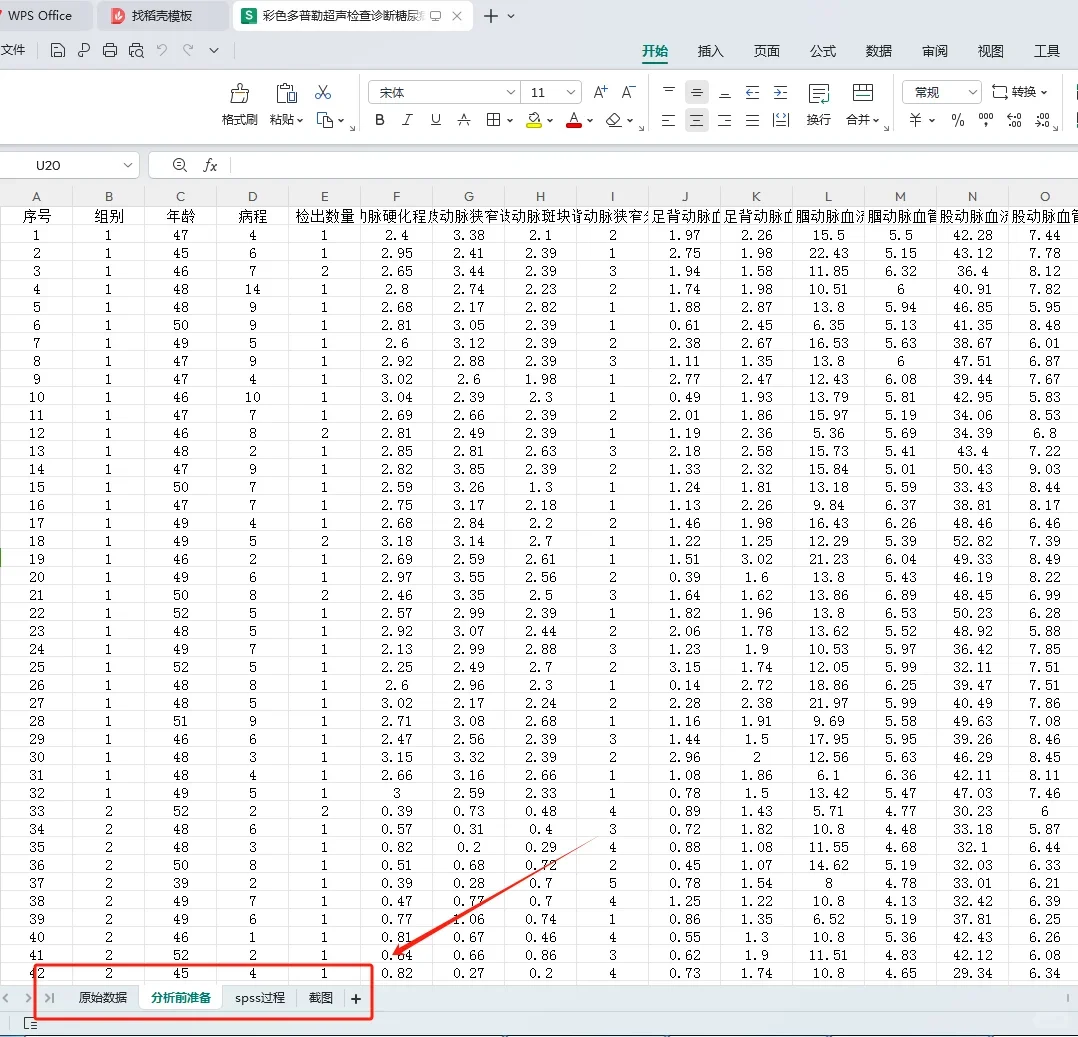Increase indent of cell text
The height and width of the screenshot is (1037, 1078).
coord(781,92)
